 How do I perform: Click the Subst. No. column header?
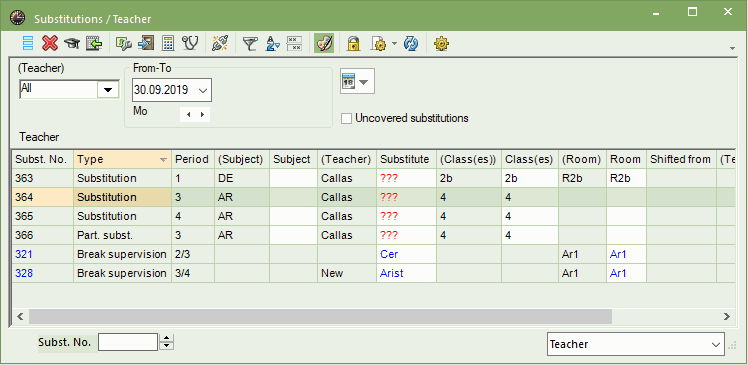(42, 159)
